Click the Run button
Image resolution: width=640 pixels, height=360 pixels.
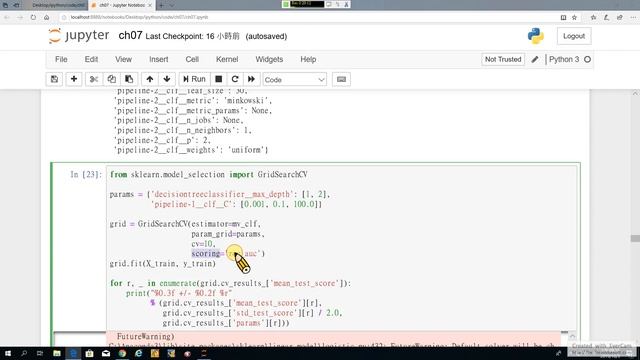click(194, 79)
